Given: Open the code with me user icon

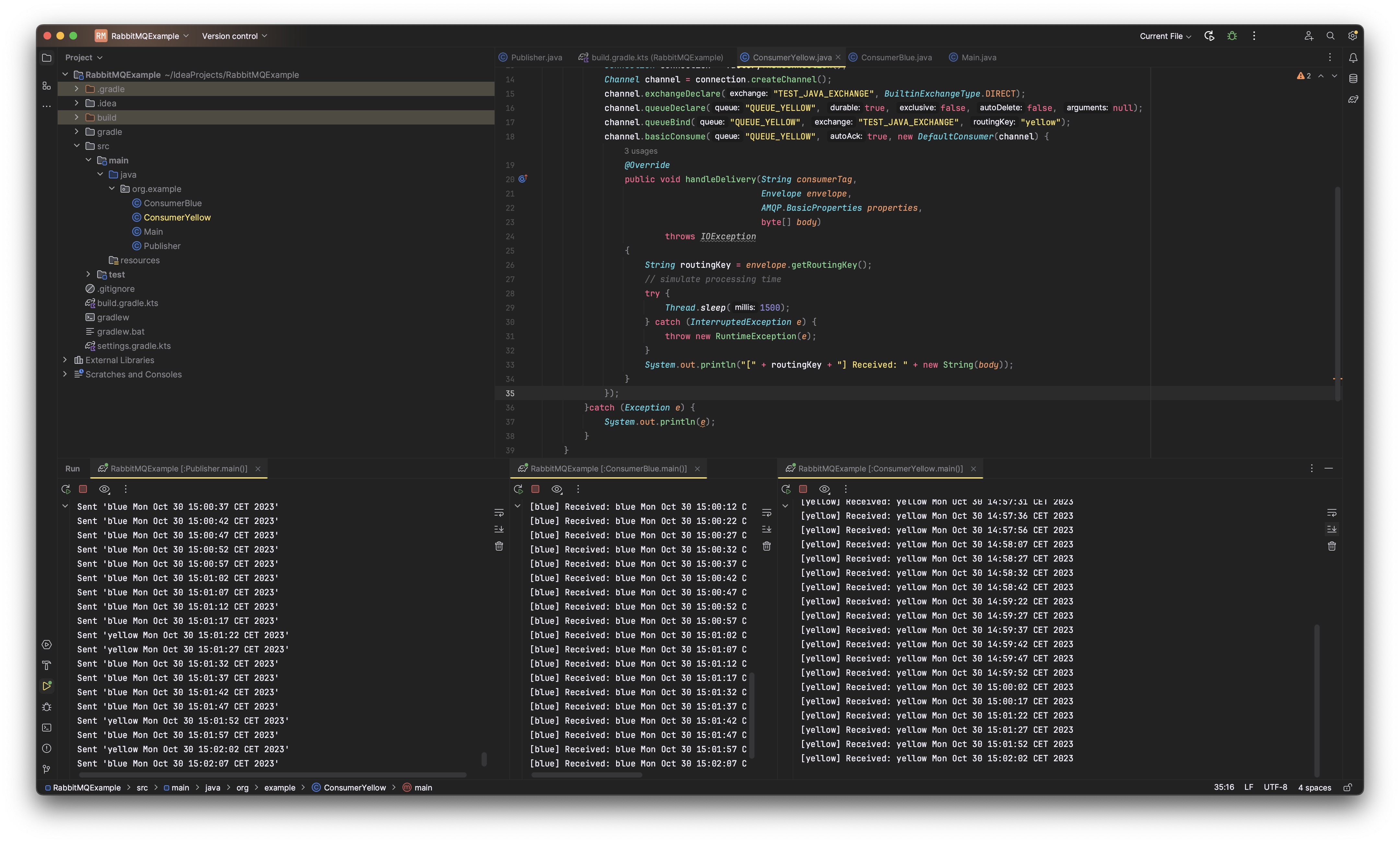Looking at the screenshot, I should (x=1309, y=36).
